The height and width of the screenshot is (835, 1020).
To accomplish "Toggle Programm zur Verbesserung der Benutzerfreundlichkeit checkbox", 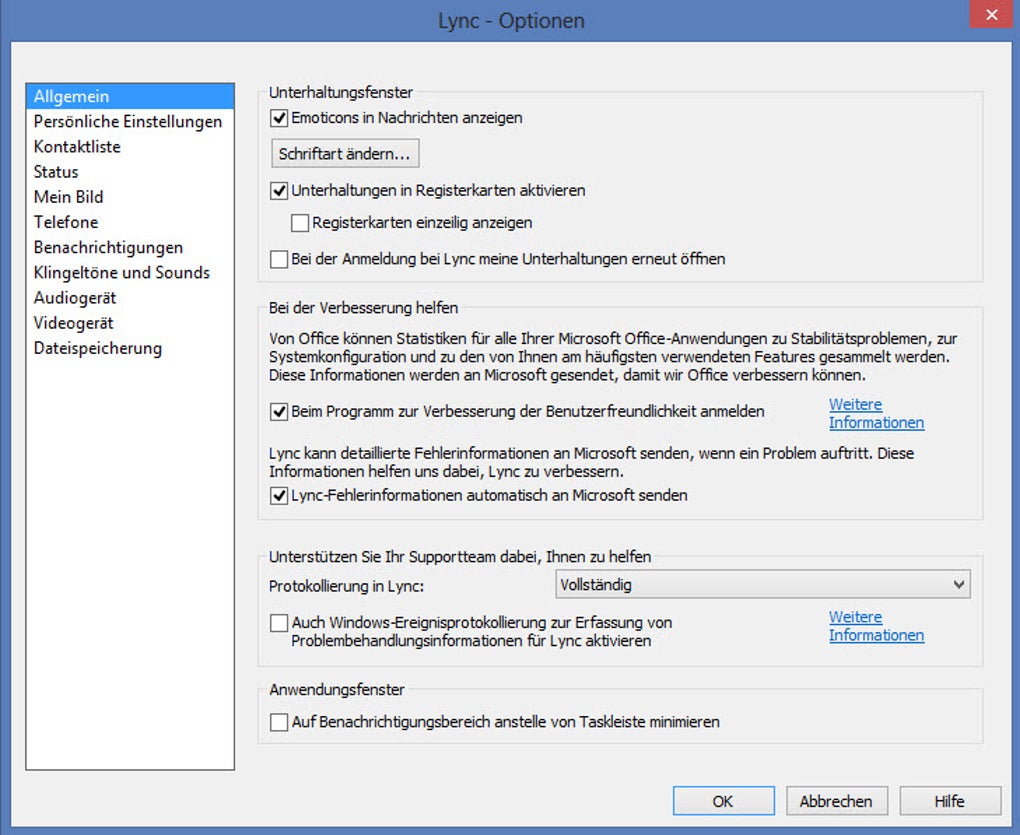I will (279, 412).
